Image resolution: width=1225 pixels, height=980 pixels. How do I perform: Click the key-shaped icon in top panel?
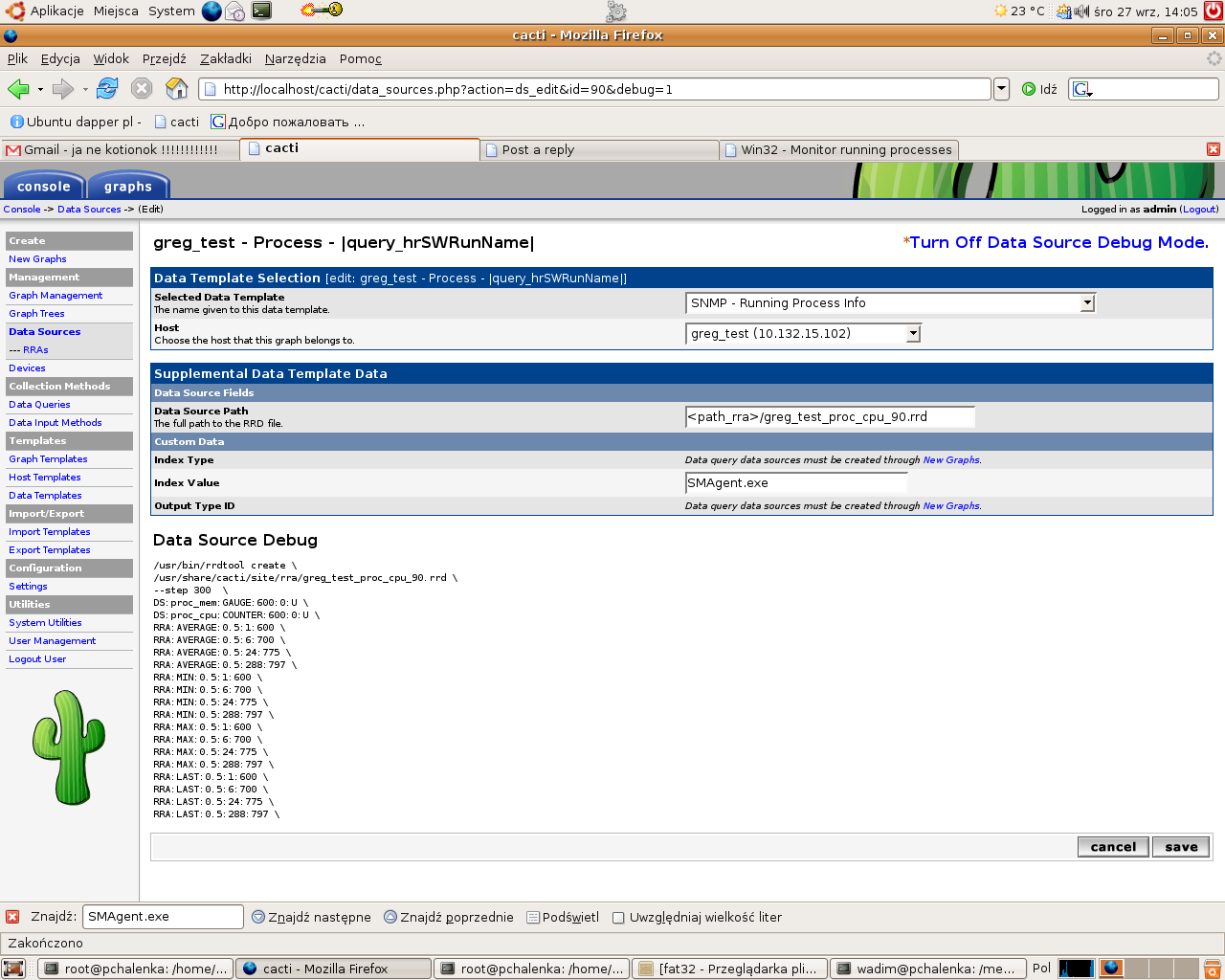coord(322,10)
